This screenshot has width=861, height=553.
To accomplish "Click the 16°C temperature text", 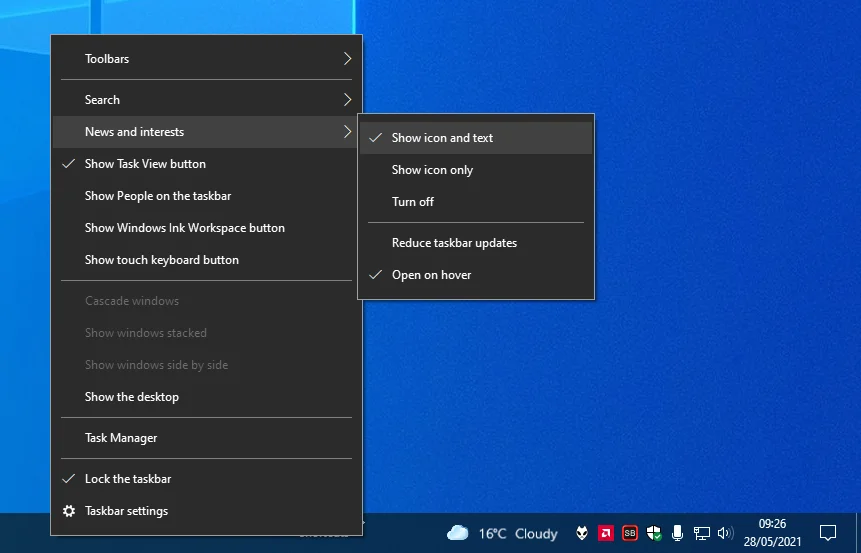I will coord(492,534).
